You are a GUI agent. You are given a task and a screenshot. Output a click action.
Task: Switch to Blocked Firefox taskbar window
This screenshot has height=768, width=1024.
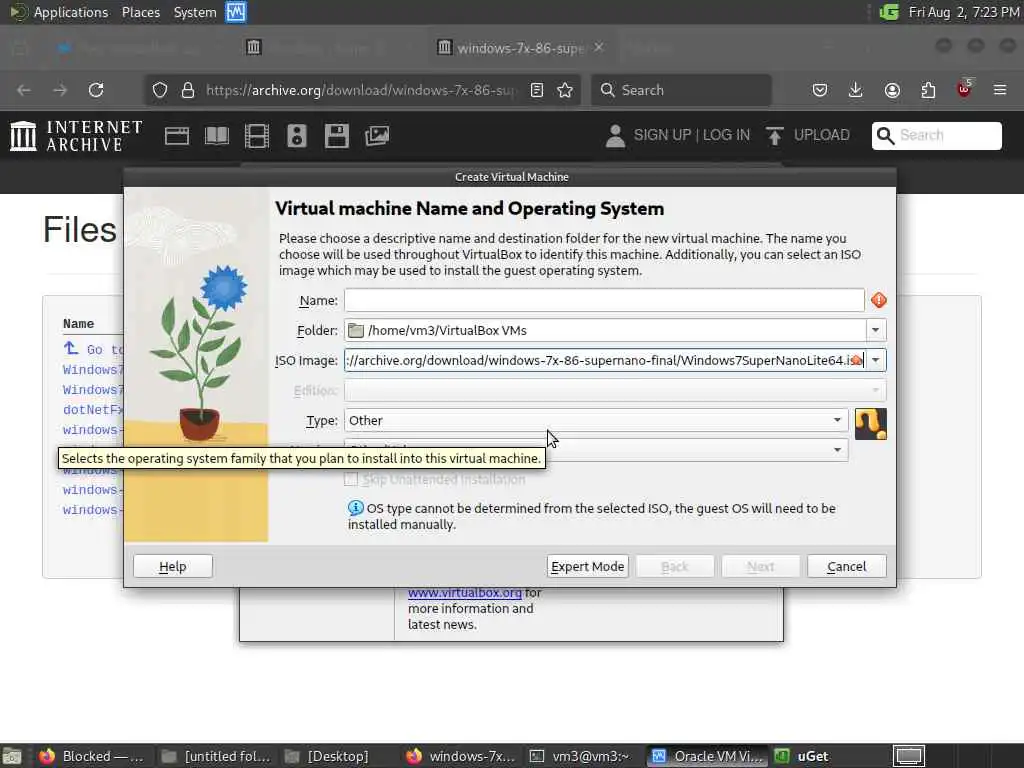tap(90, 756)
